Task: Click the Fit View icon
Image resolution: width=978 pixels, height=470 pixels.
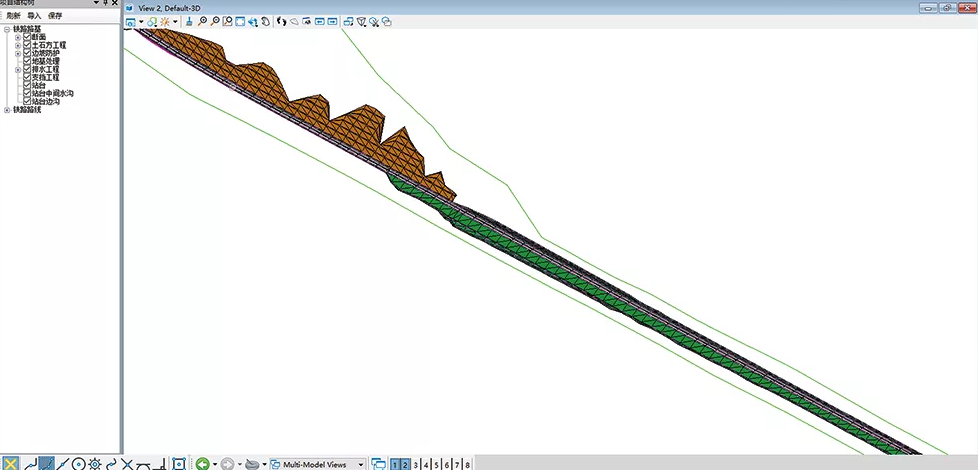Action: [240, 22]
